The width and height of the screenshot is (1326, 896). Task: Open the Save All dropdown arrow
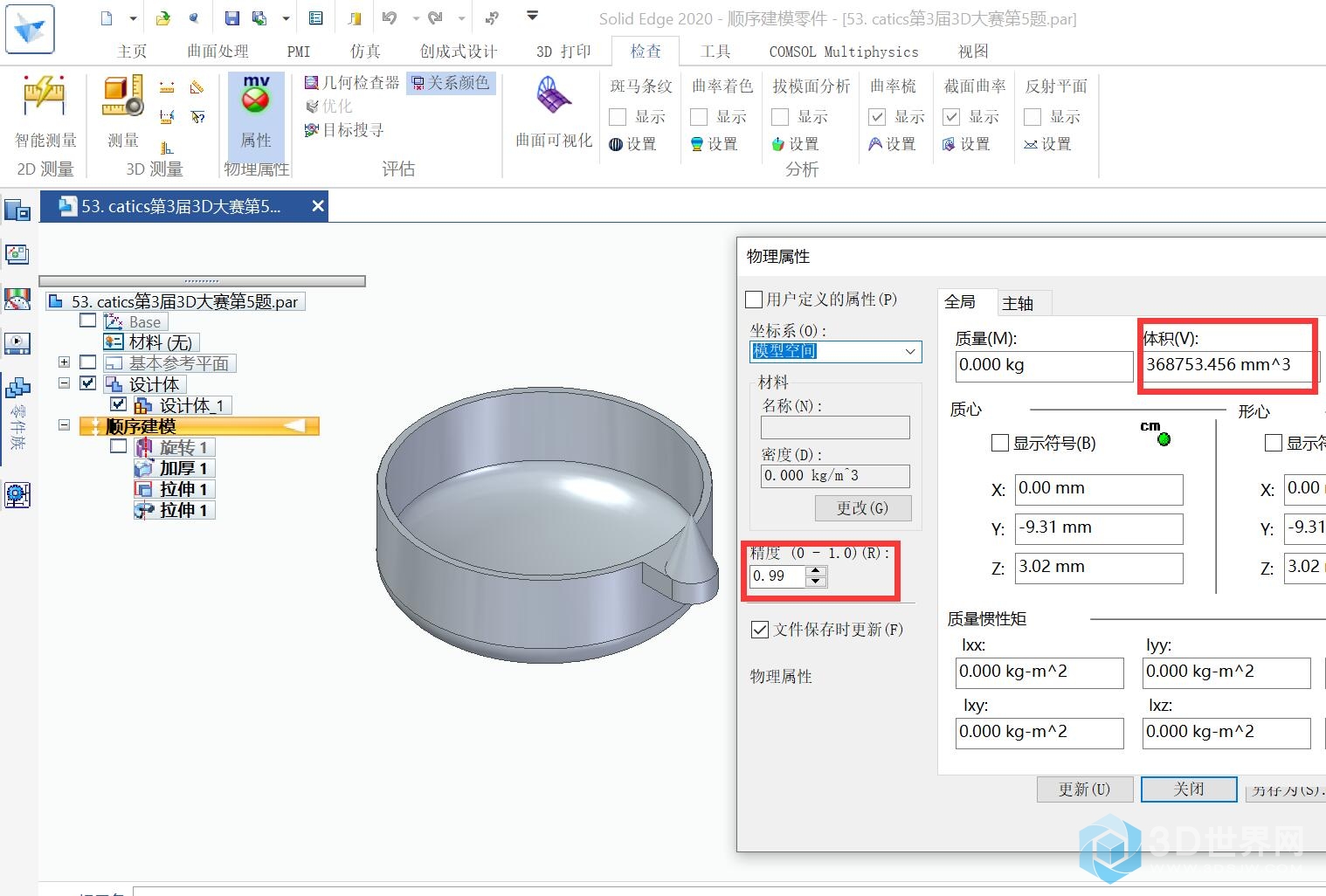[x=286, y=17]
